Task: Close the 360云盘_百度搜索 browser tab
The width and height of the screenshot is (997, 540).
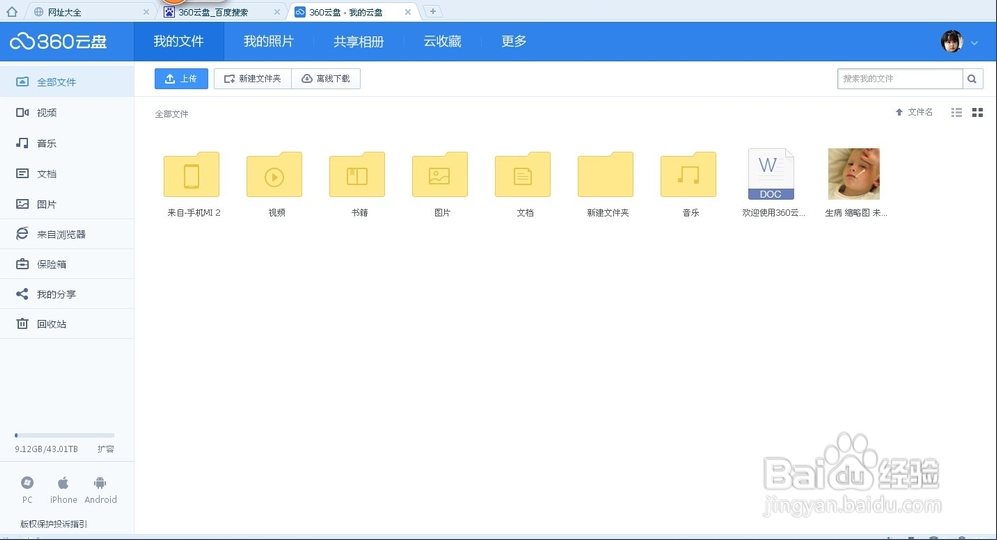Action: [x=277, y=12]
